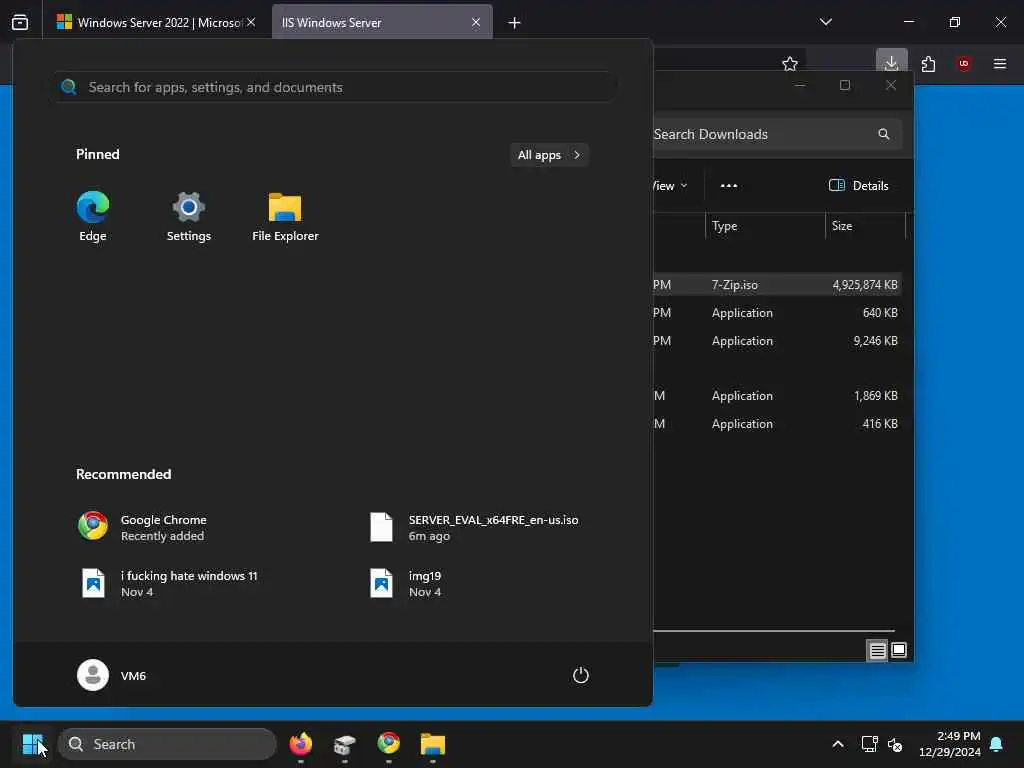Select the 640 KB Application row

coord(777,313)
